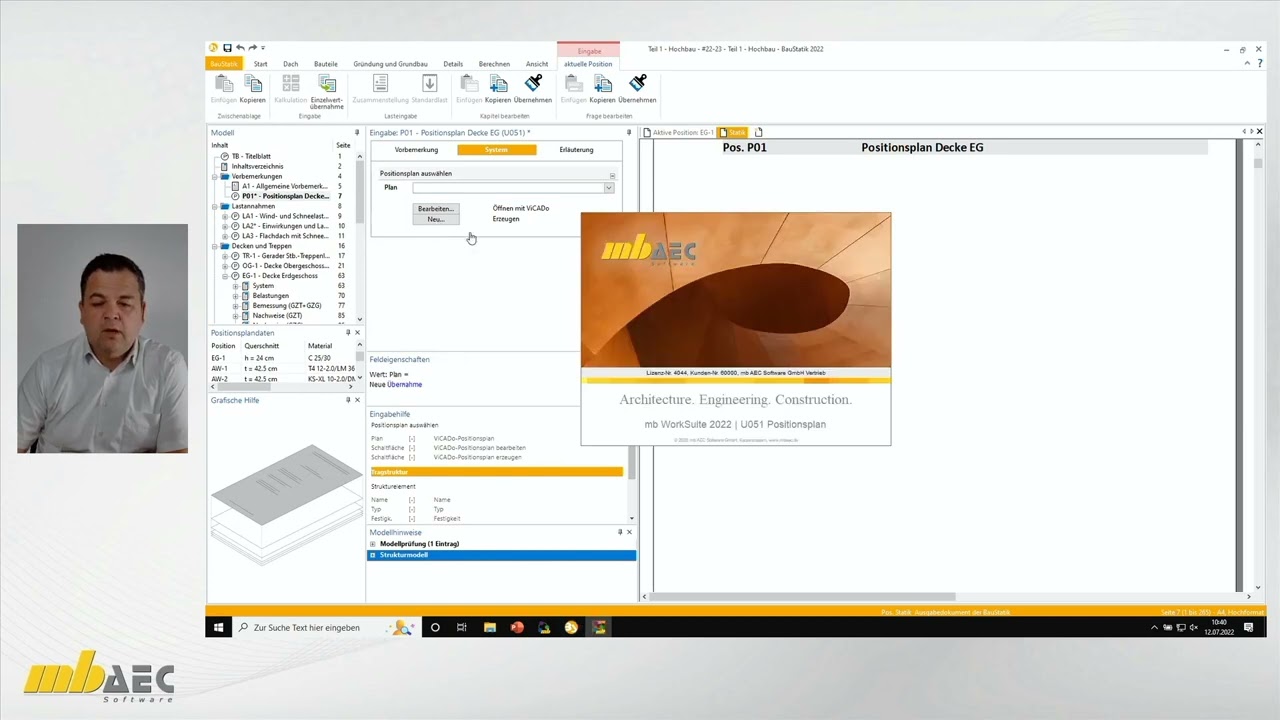
Task: Click the Save icon in quick access toolbar
Action: pos(227,48)
